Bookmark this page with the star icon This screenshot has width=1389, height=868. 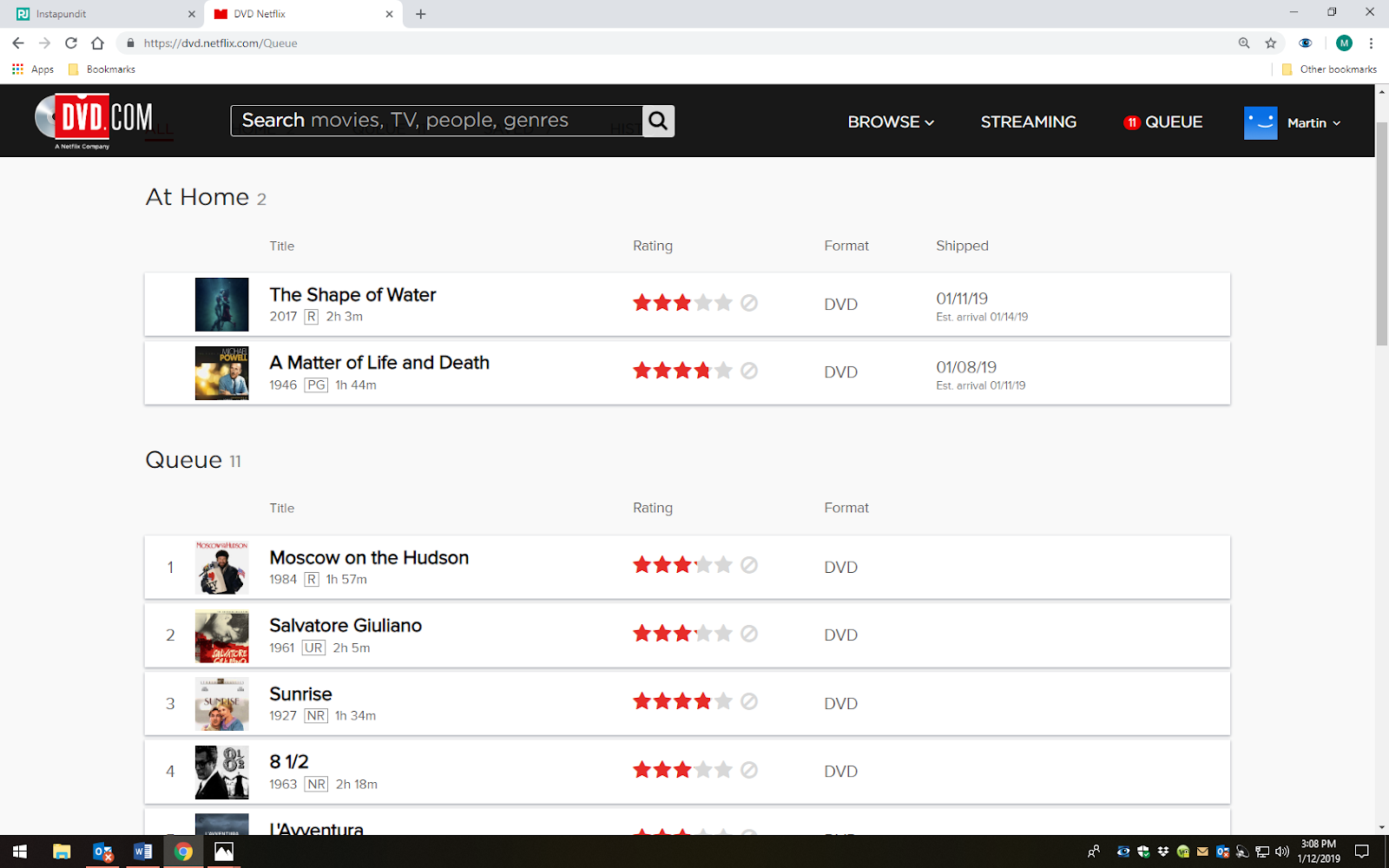(1271, 43)
